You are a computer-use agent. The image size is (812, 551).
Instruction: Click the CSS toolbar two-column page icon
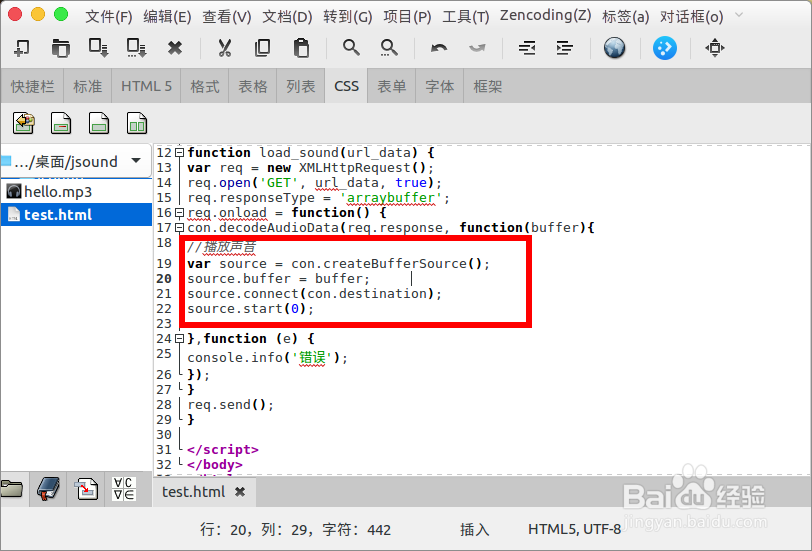(x=137, y=123)
